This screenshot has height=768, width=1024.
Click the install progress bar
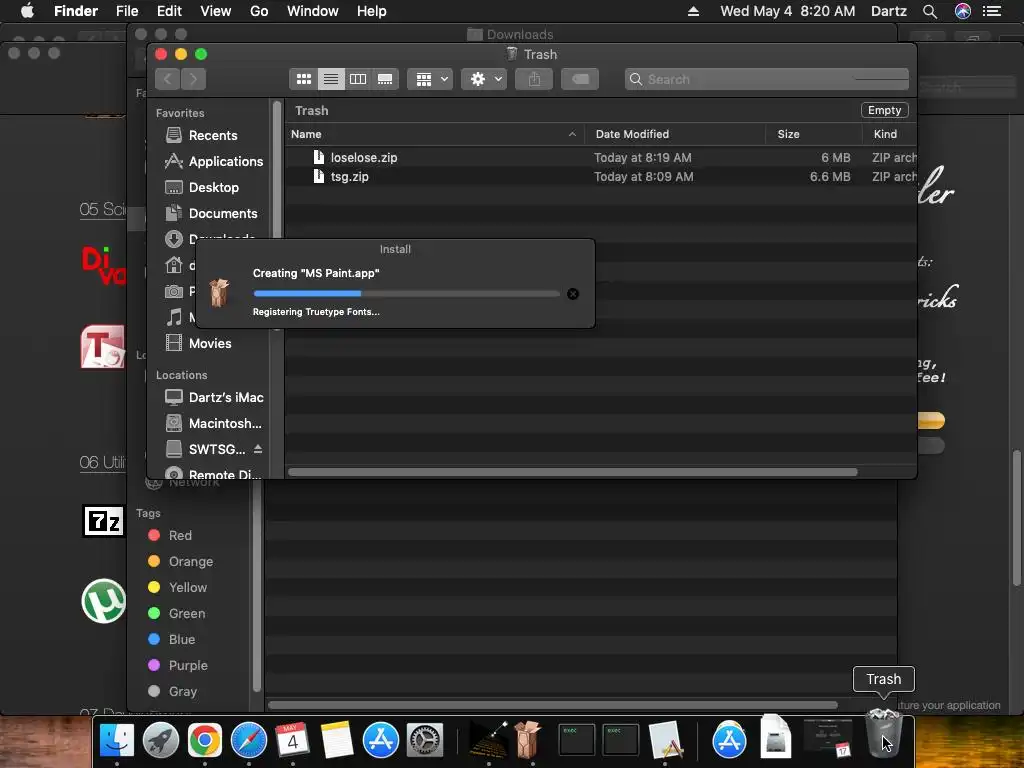(x=406, y=294)
